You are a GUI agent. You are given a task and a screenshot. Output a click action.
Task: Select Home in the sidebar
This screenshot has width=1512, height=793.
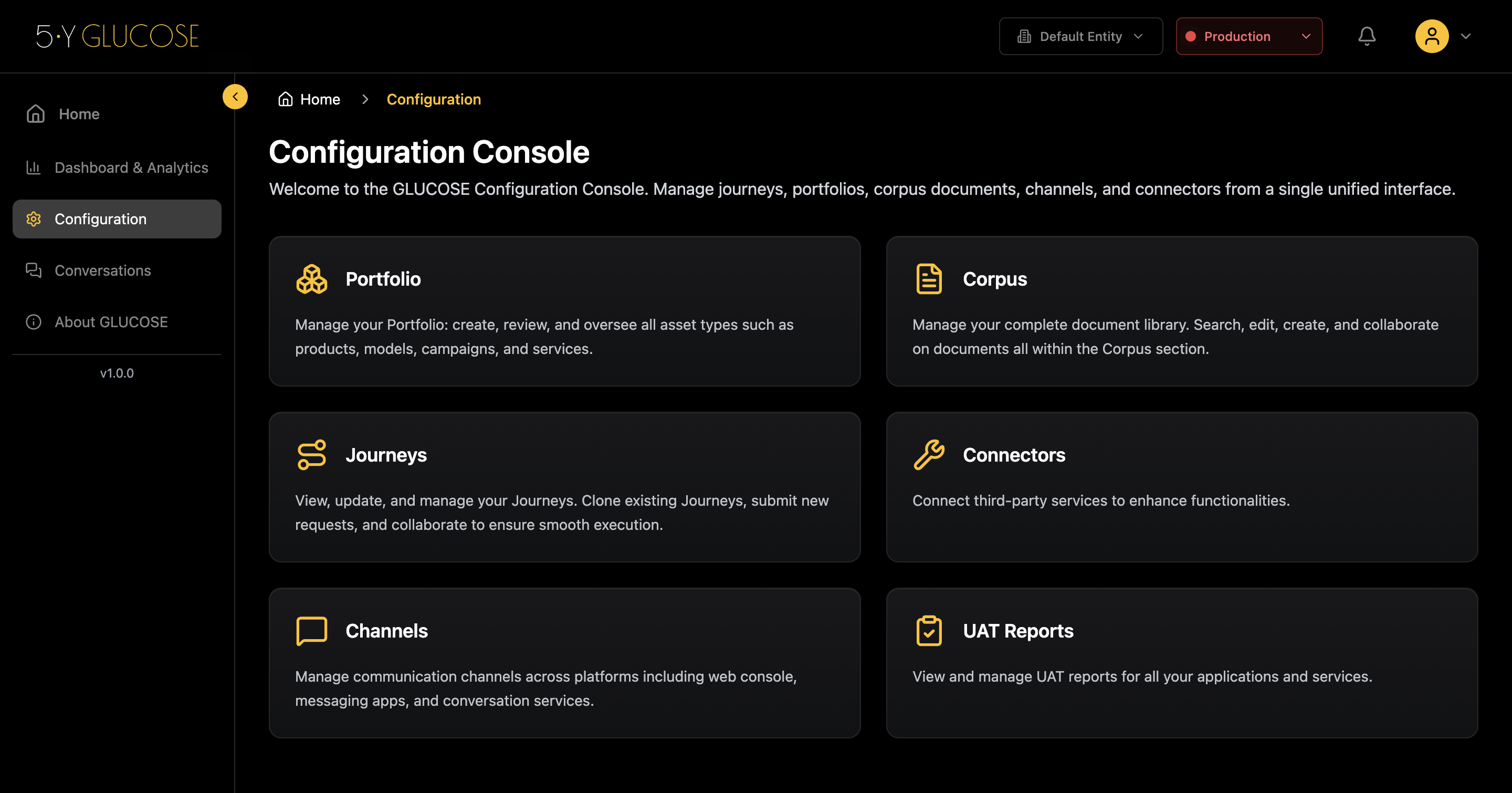coord(78,114)
